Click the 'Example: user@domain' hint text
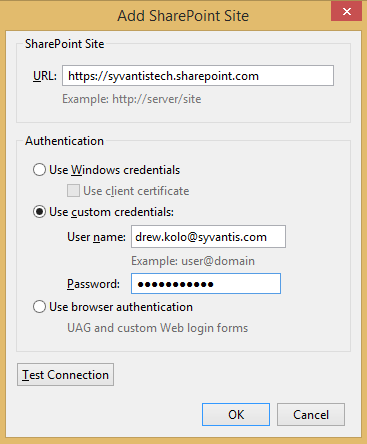This screenshot has width=367, height=444. [193, 261]
